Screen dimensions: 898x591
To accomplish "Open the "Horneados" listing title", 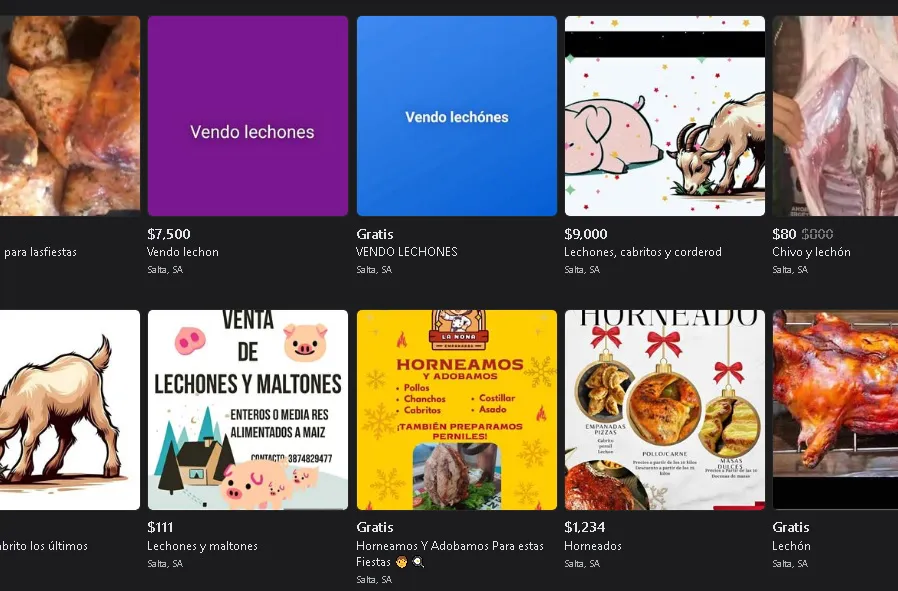I will (x=593, y=546).
